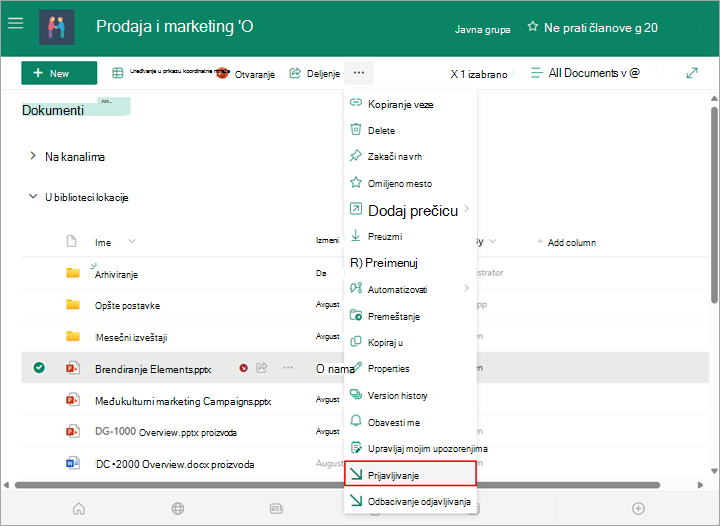Select Preuzmi to download the file
The width and height of the screenshot is (720, 526).
[x=411, y=236]
